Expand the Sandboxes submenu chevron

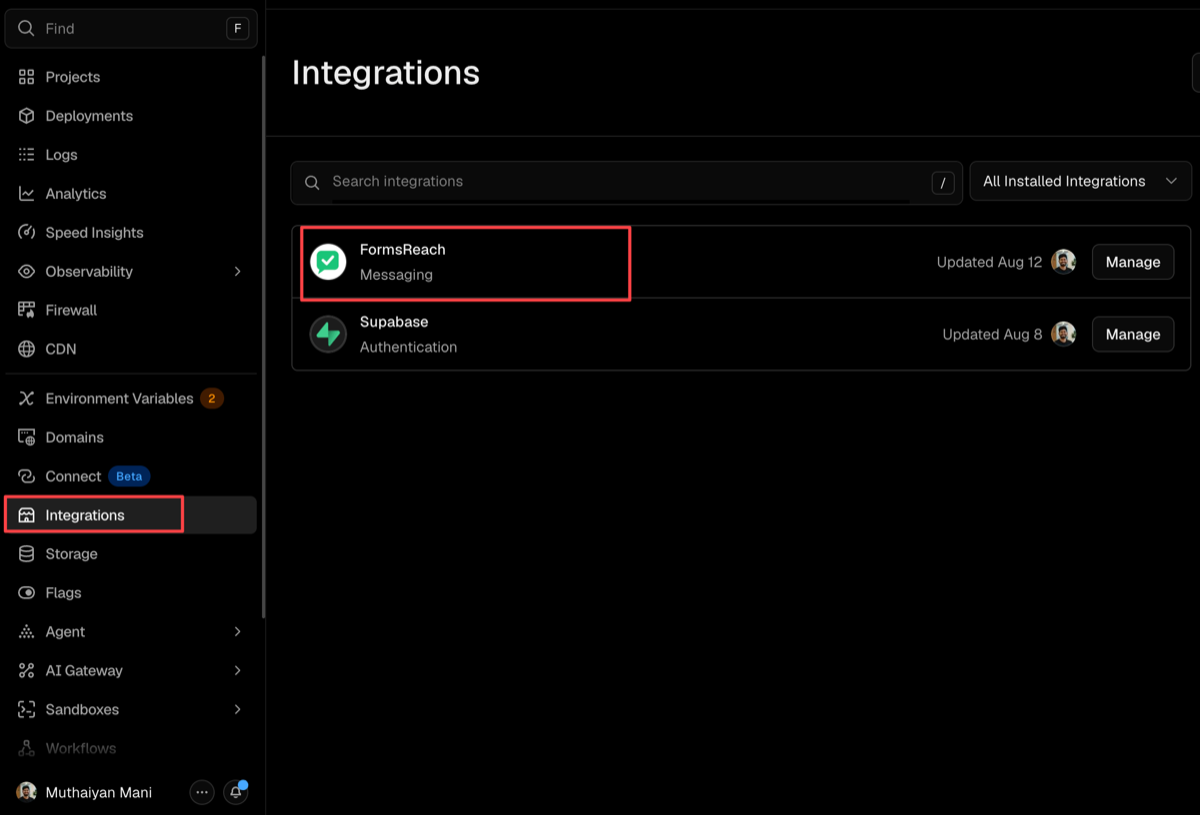click(237, 710)
